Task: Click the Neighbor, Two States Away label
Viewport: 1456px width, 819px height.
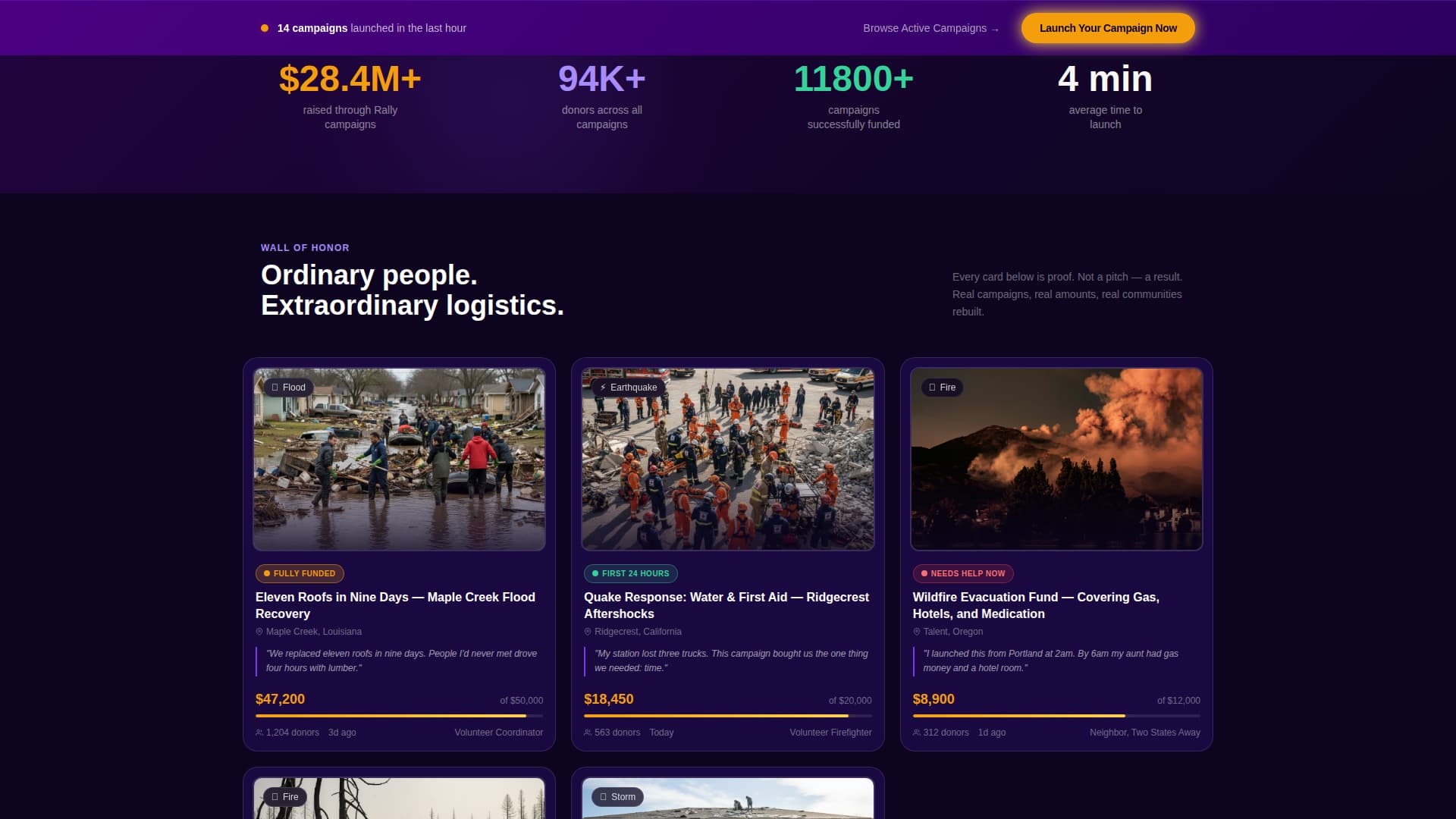Action: (1145, 733)
